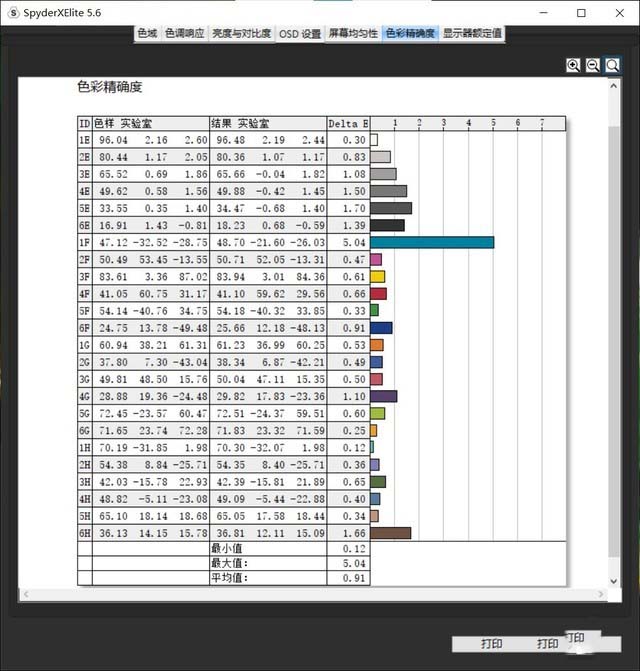Viewport: 640px width, 671px height.
Task: Click Delta E value 1.66 in row 6H
Action: [354, 533]
